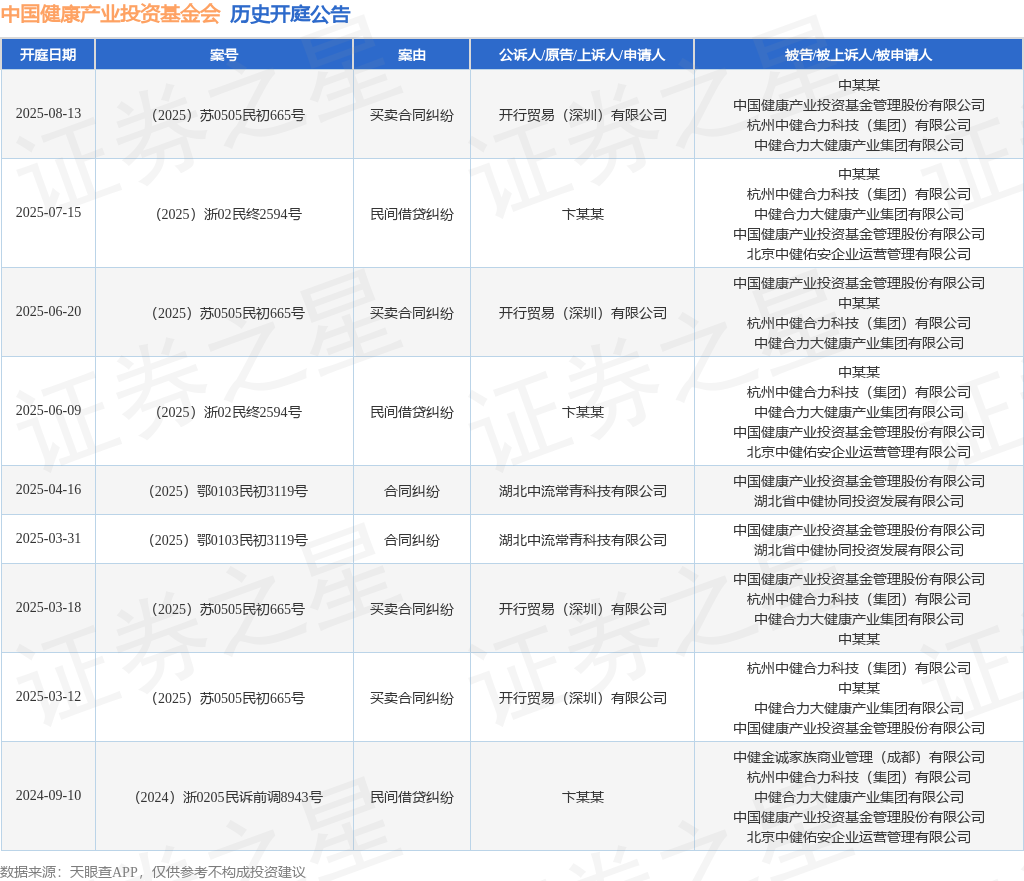This screenshot has height=881, width=1024.
Task: Click the title 中国健康产业投资基金会
Action: coord(110,14)
